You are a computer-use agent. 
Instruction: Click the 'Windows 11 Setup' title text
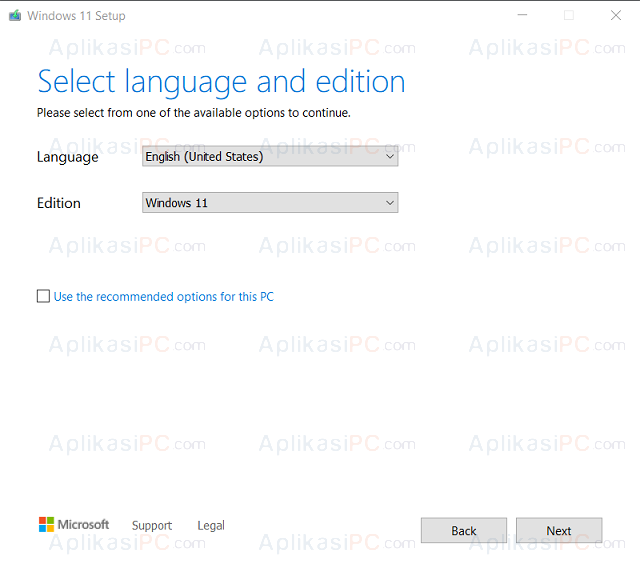coord(76,16)
